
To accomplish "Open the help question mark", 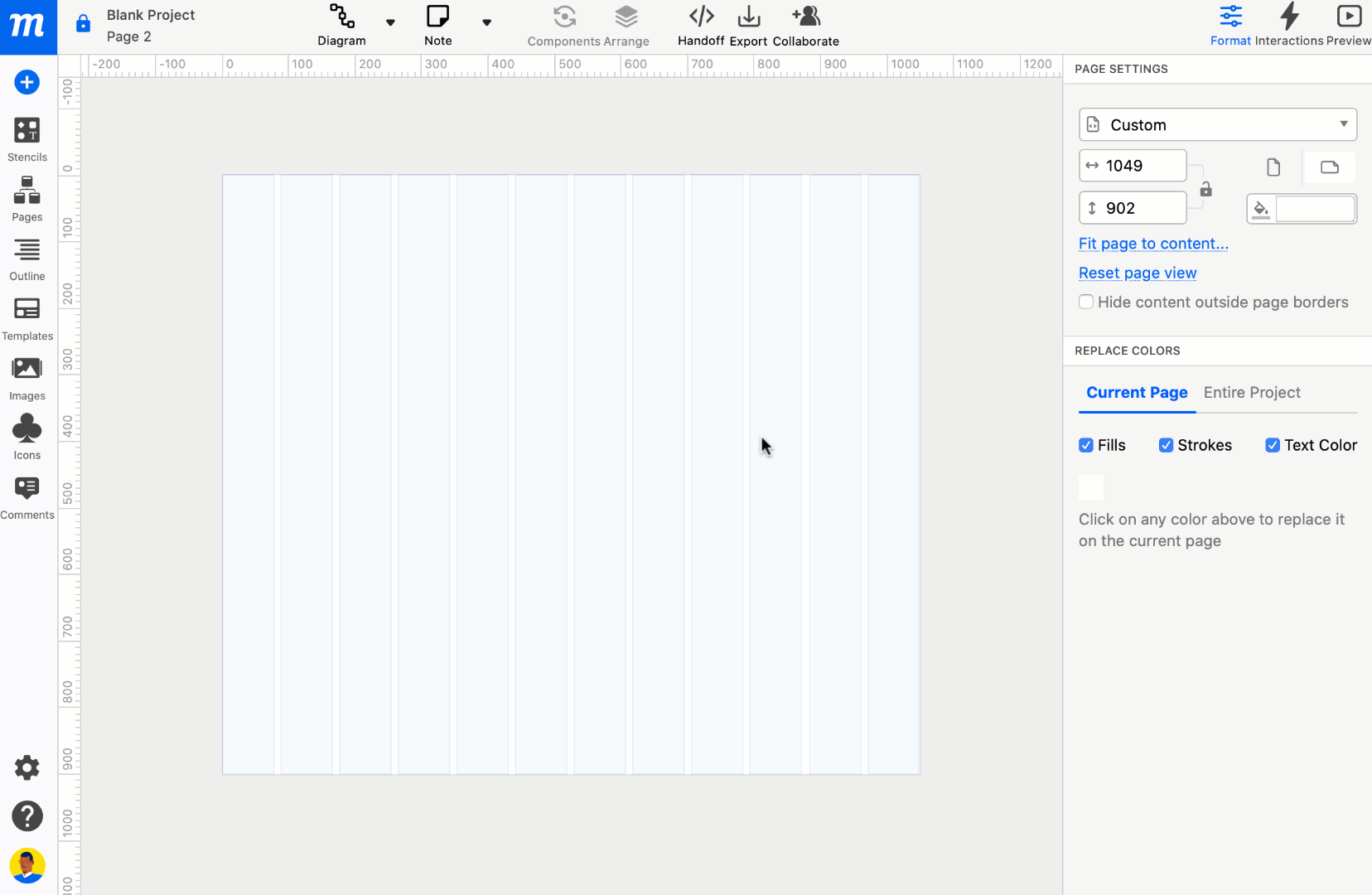I will (x=27, y=816).
